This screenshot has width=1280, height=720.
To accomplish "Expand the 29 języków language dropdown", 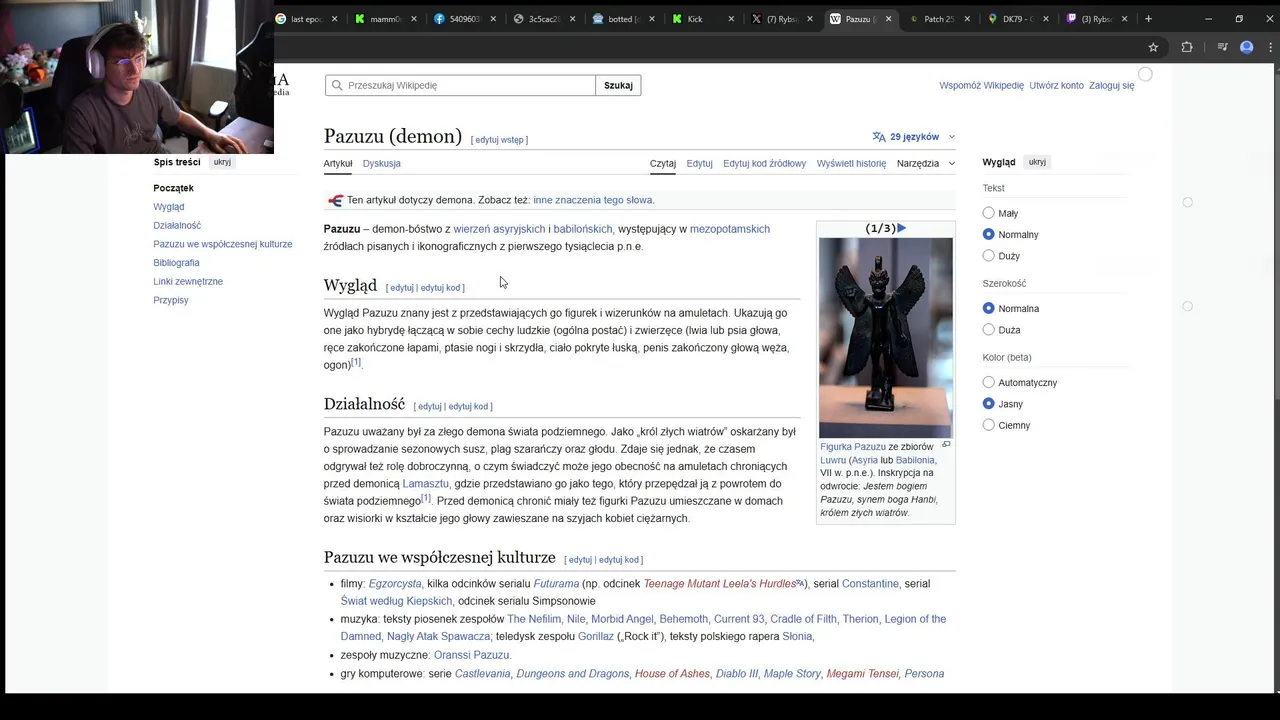I will point(914,137).
